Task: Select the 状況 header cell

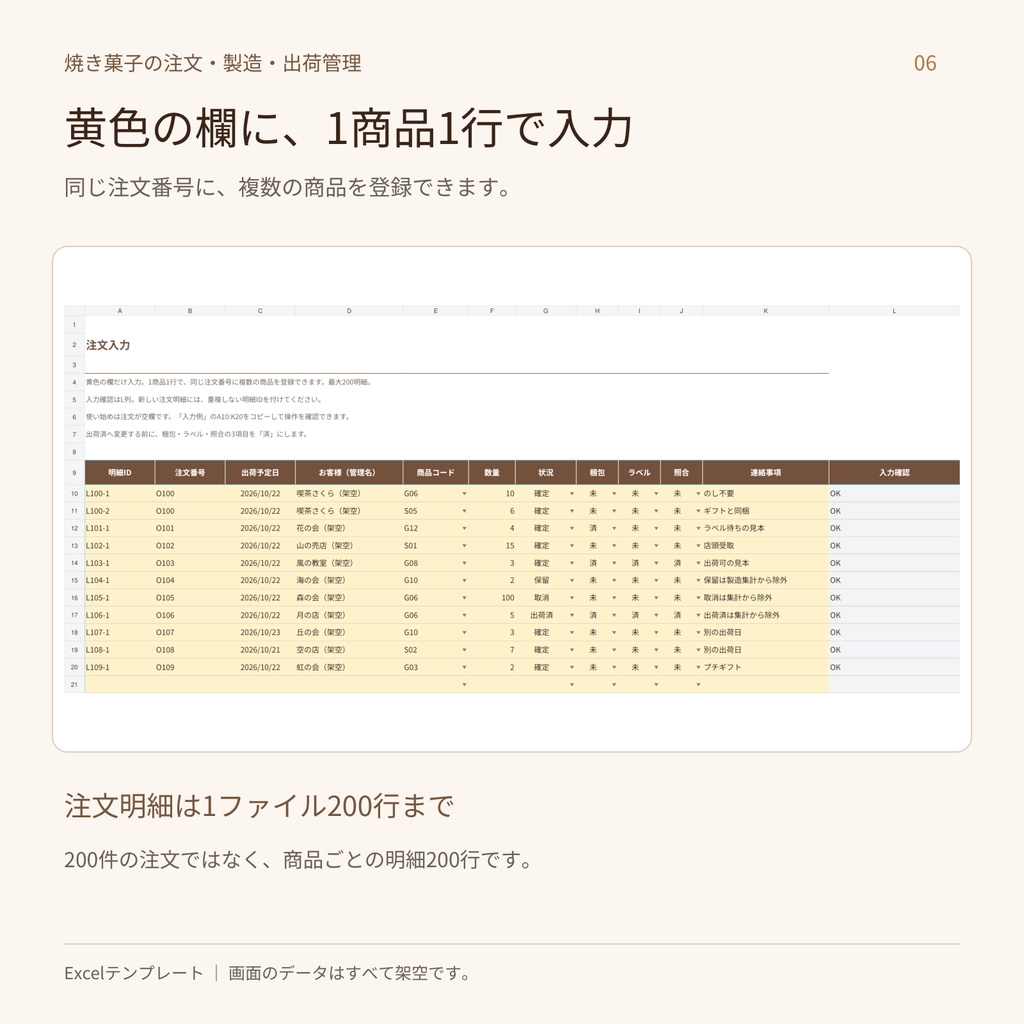Action: point(546,472)
